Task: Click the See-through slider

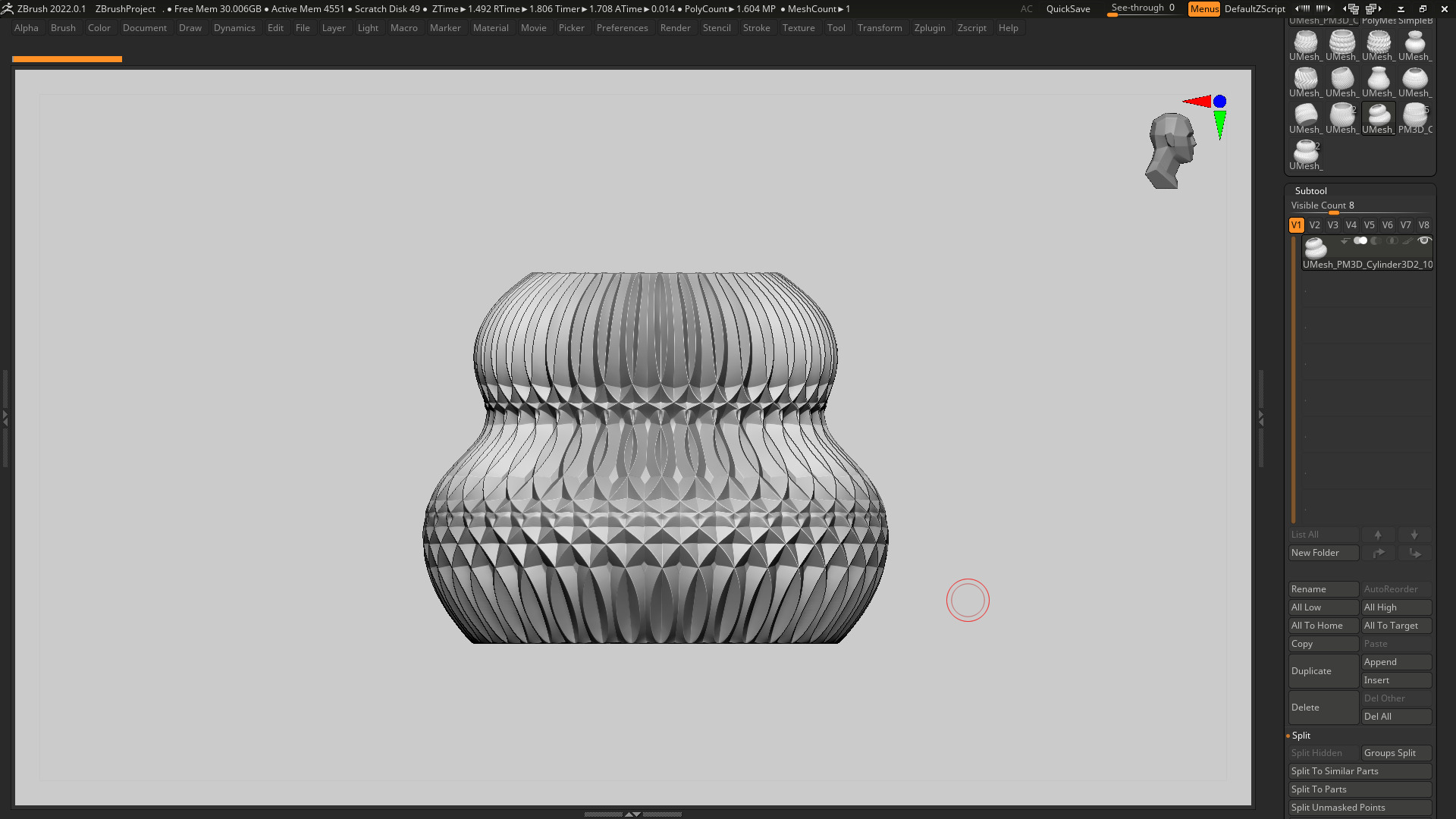Action: (1144, 9)
